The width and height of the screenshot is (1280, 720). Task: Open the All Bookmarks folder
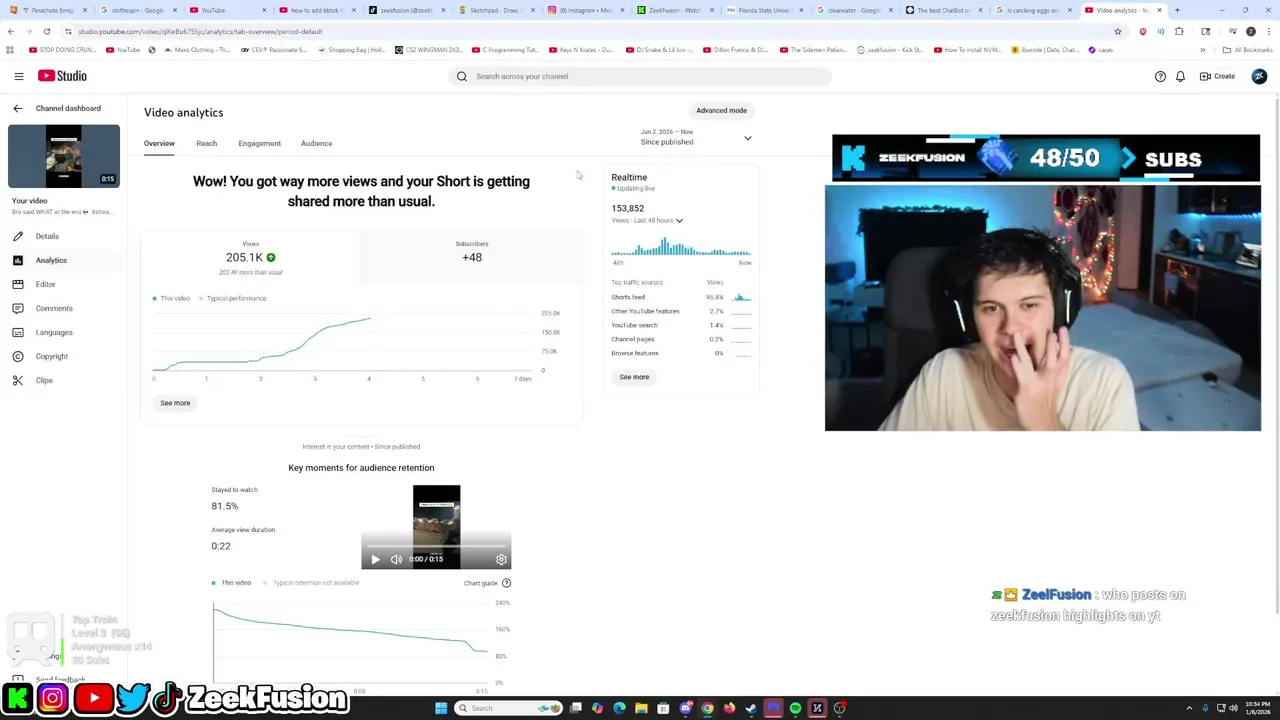click(1247, 50)
